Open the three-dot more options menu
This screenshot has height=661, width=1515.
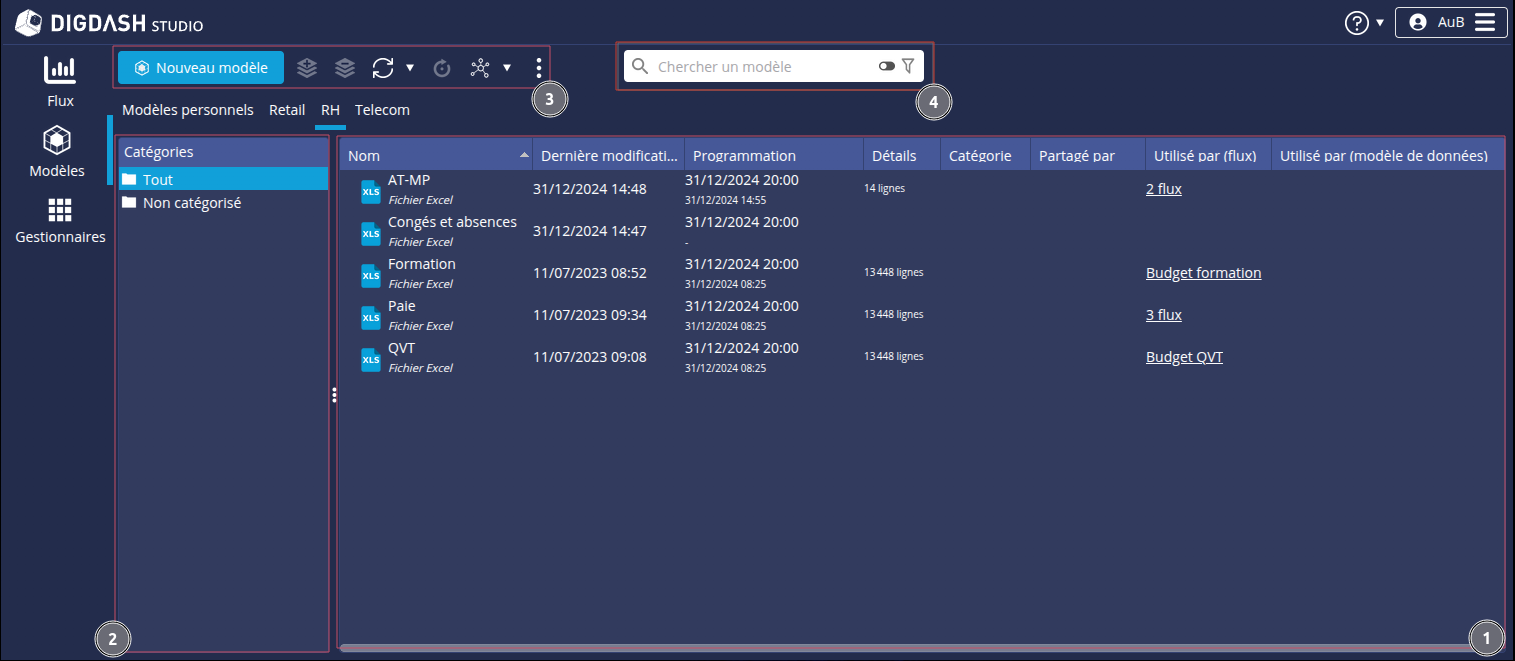click(x=539, y=68)
